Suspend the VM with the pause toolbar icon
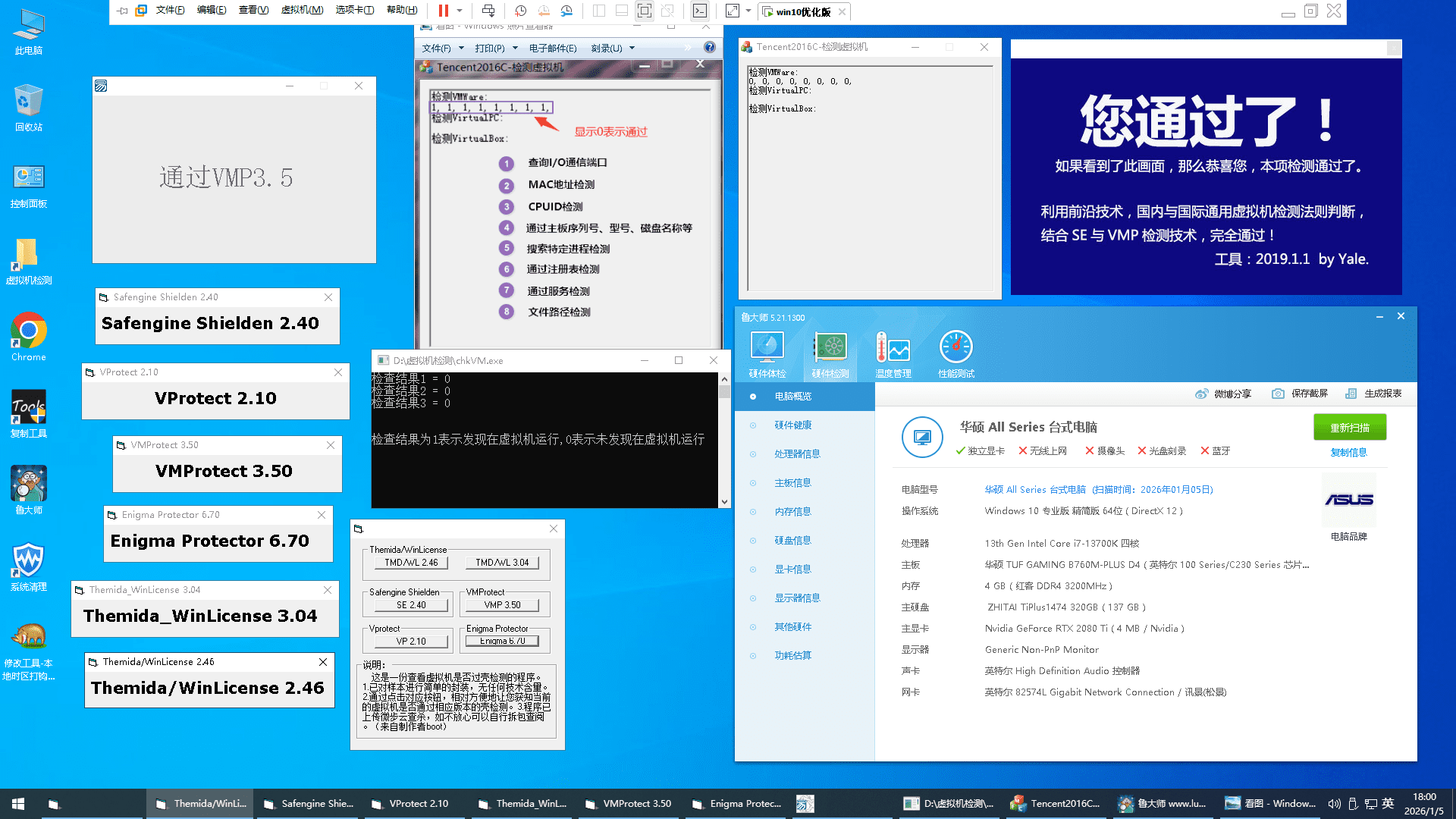Viewport: 1456px width, 819px height. click(x=444, y=11)
